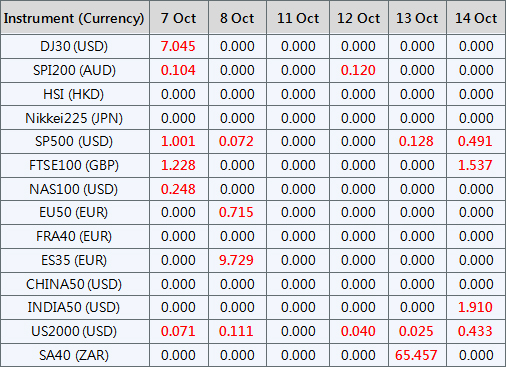Select US2000's 0.433 value on 14 Oct
The image size is (506, 367).
click(x=475, y=331)
